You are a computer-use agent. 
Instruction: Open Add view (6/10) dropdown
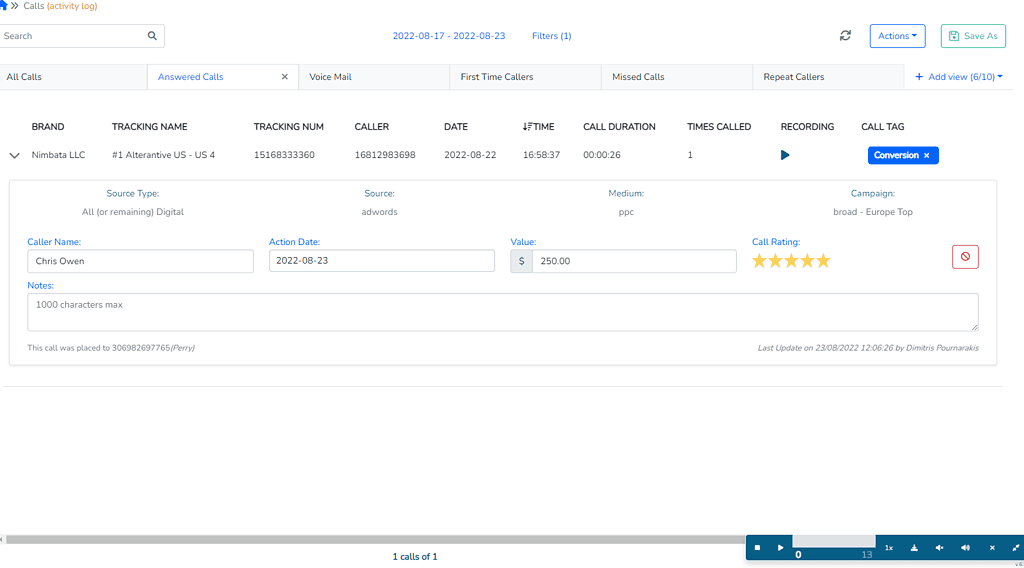[x=959, y=76]
